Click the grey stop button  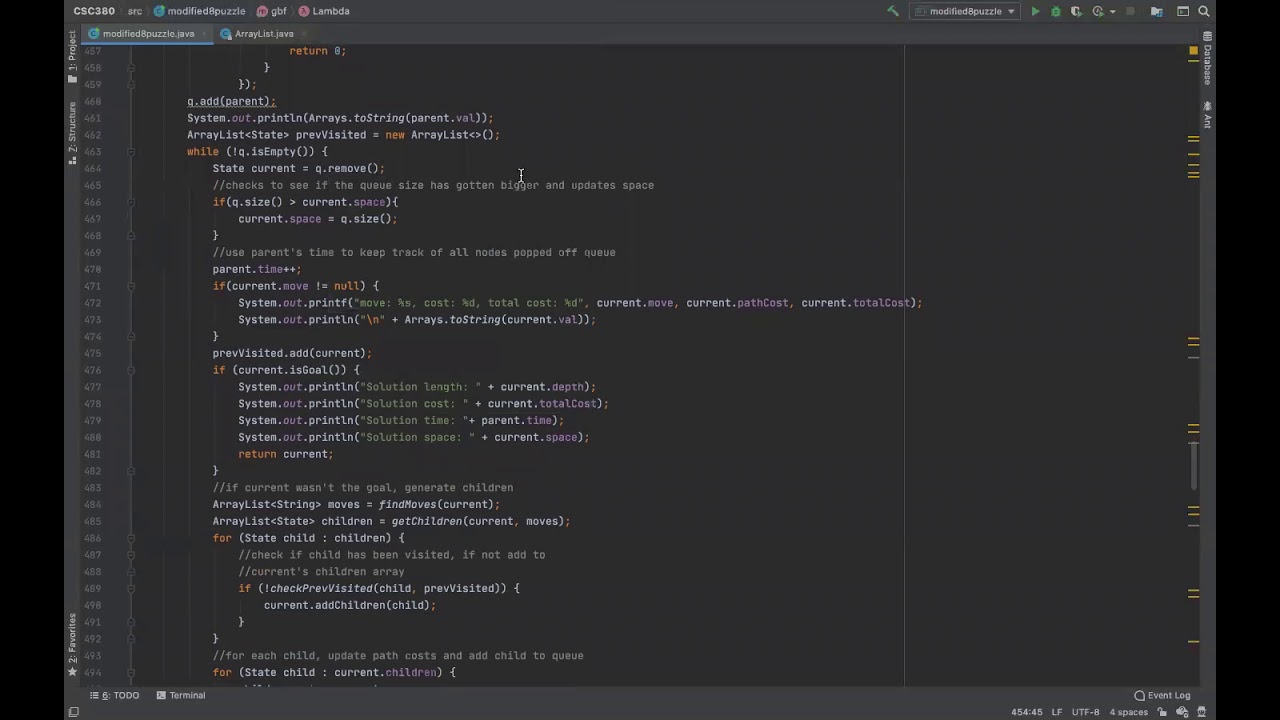click(1131, 11)
